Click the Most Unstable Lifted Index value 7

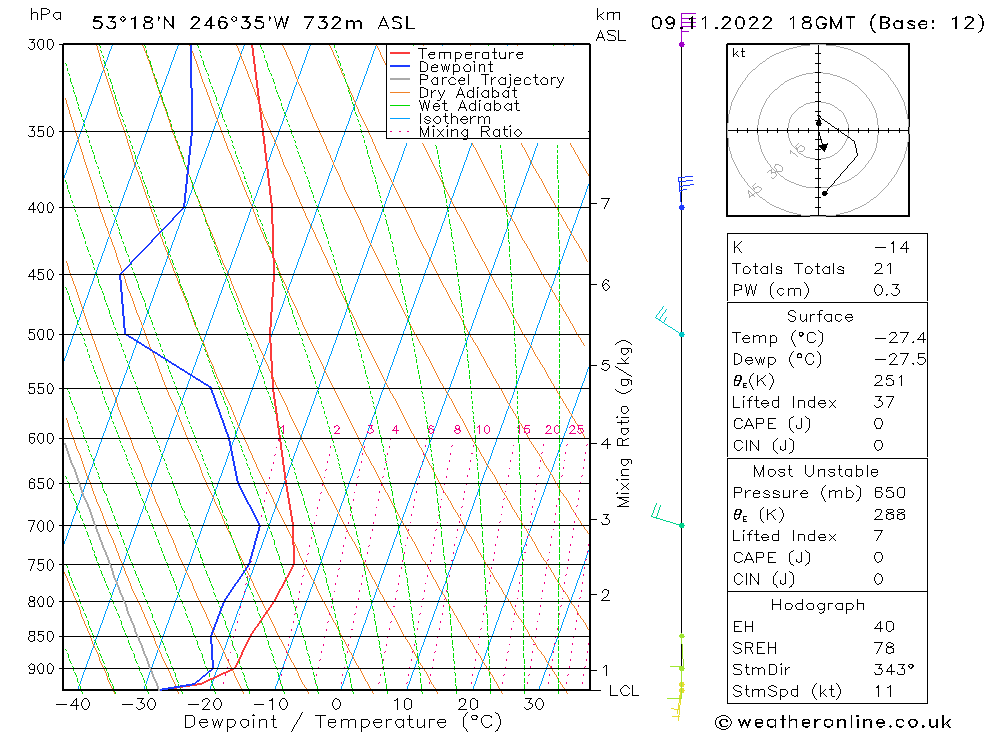coord(879,536)
